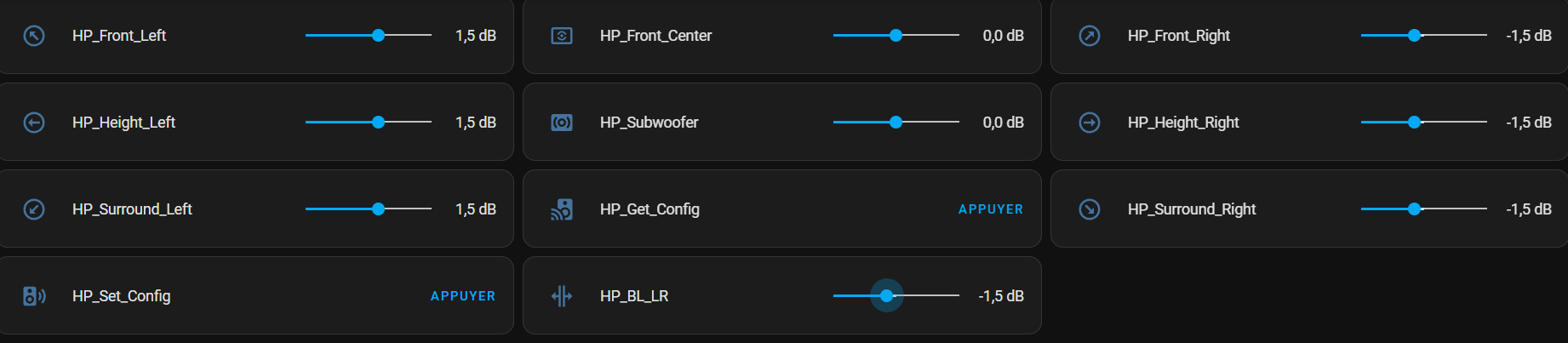1568x343 pixels.
Task: Click the HP_Surround_Left slider handle
Action: point(378,209)
